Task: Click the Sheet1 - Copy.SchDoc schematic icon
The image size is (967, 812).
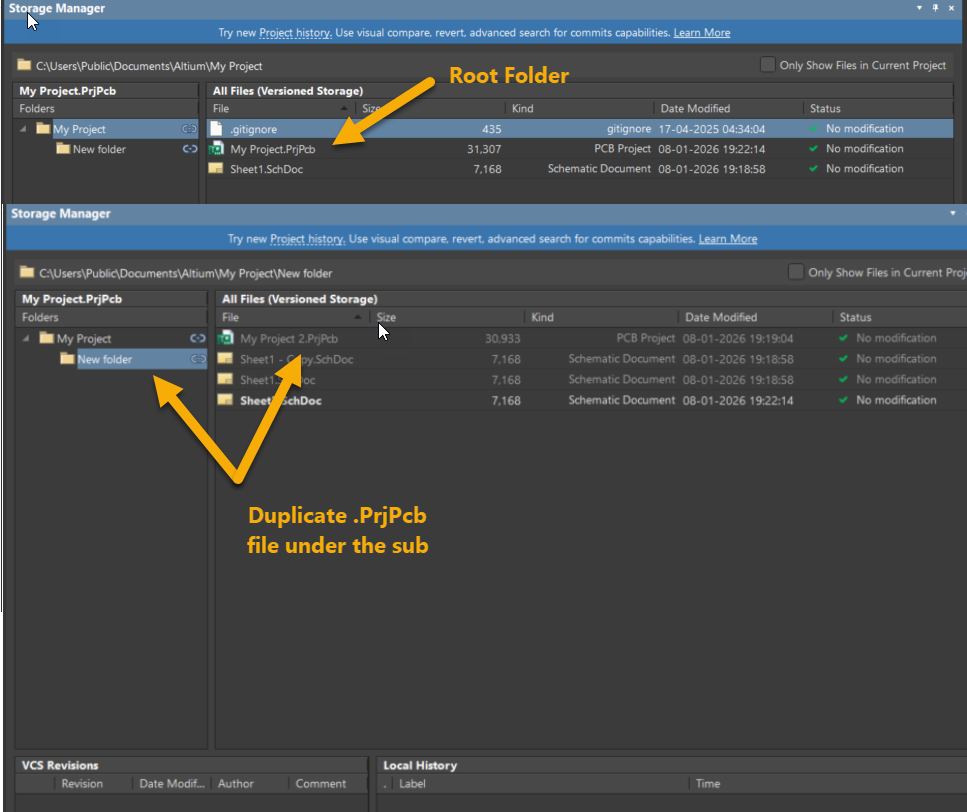Action: click(226, 359)
